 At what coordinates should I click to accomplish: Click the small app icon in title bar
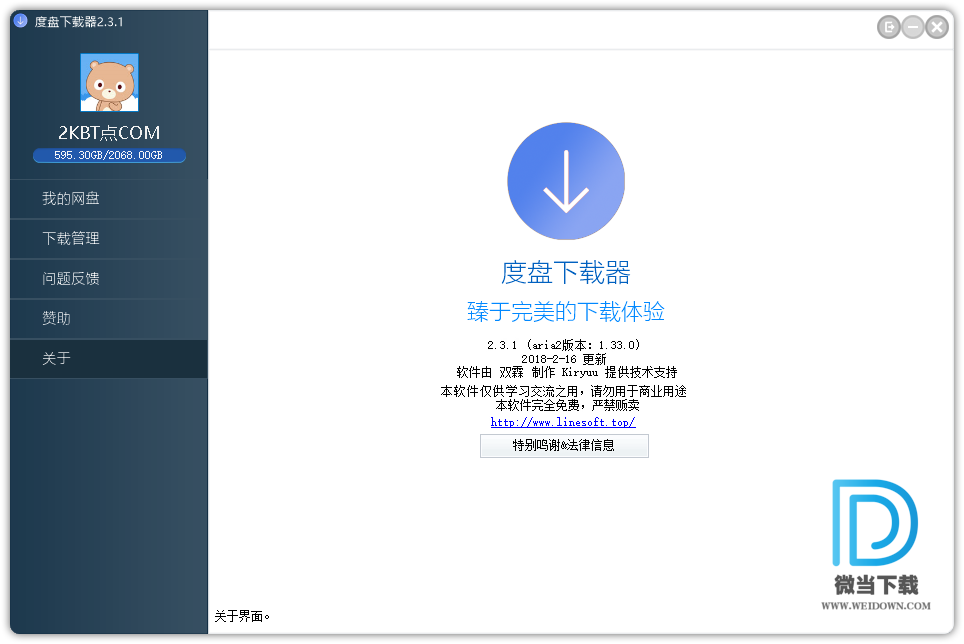pyautogui.click(x=21, y=21)
